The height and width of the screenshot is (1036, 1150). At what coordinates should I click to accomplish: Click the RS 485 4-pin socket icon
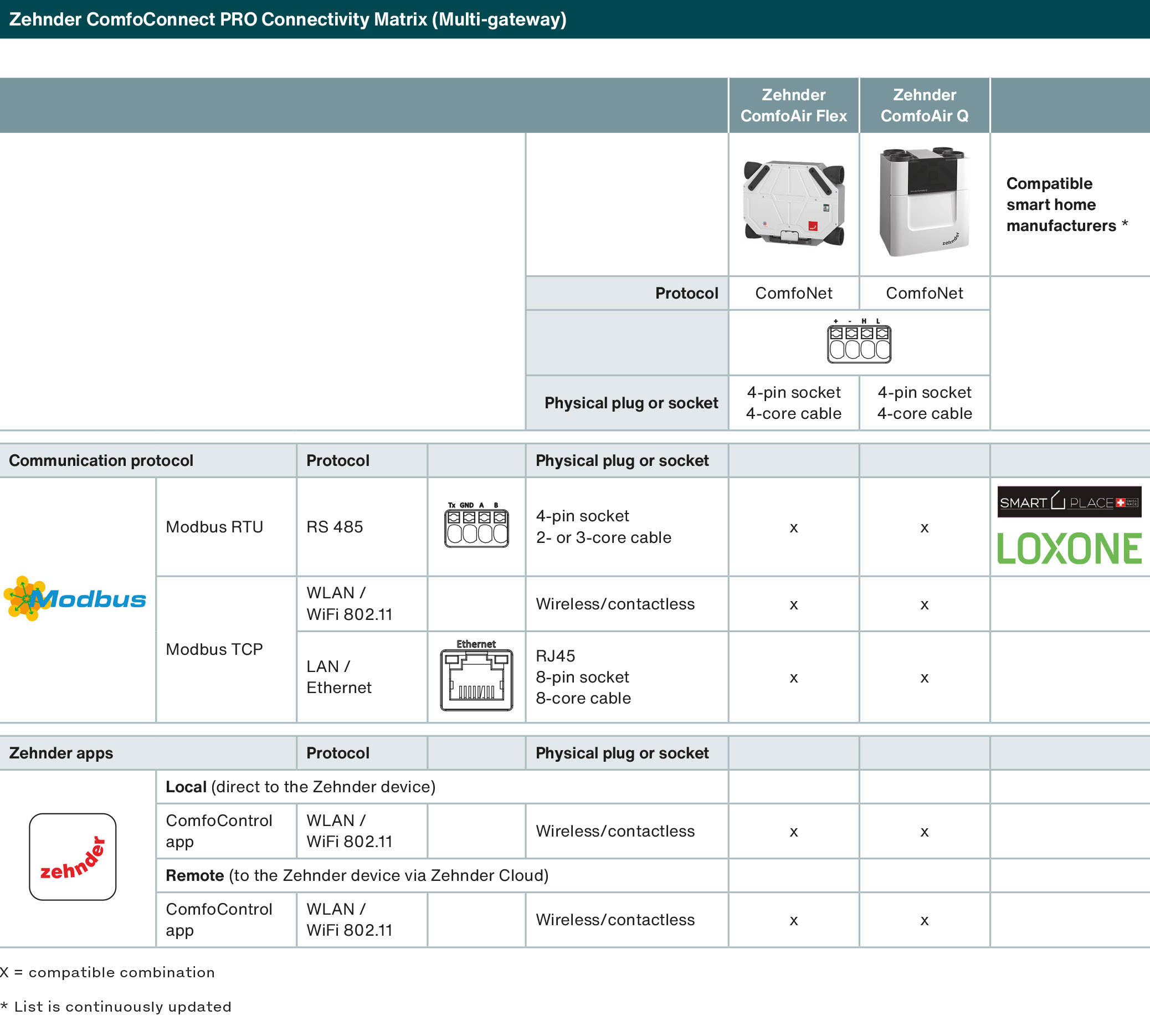point(476,527)
